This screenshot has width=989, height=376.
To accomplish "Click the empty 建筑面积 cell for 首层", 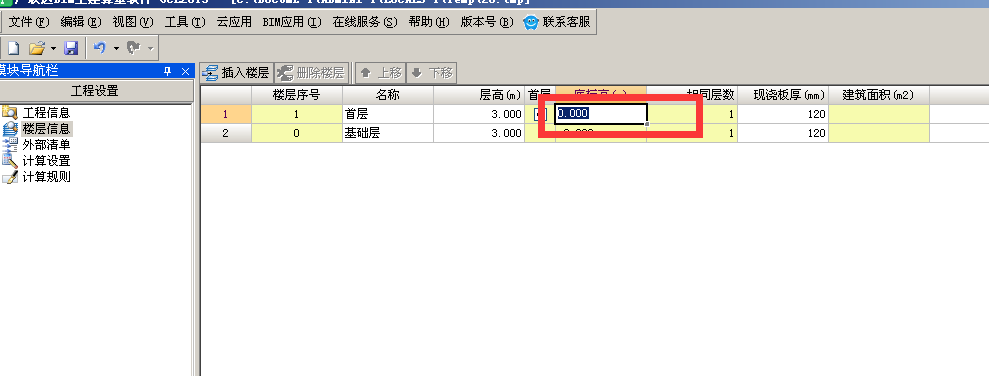I will pos(879,114).
